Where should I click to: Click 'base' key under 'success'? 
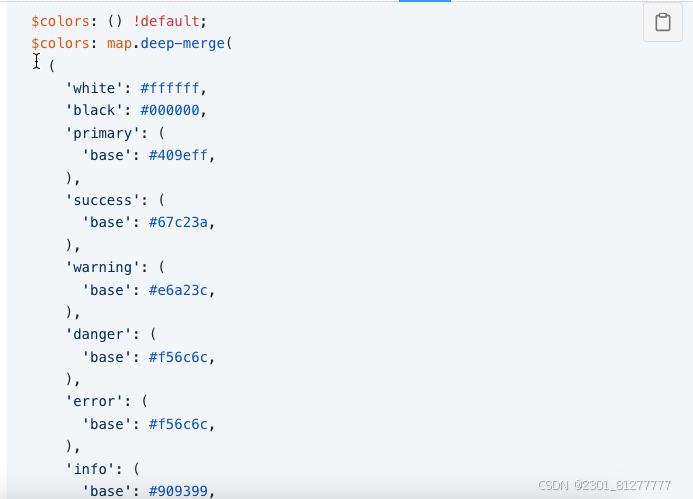107,222
